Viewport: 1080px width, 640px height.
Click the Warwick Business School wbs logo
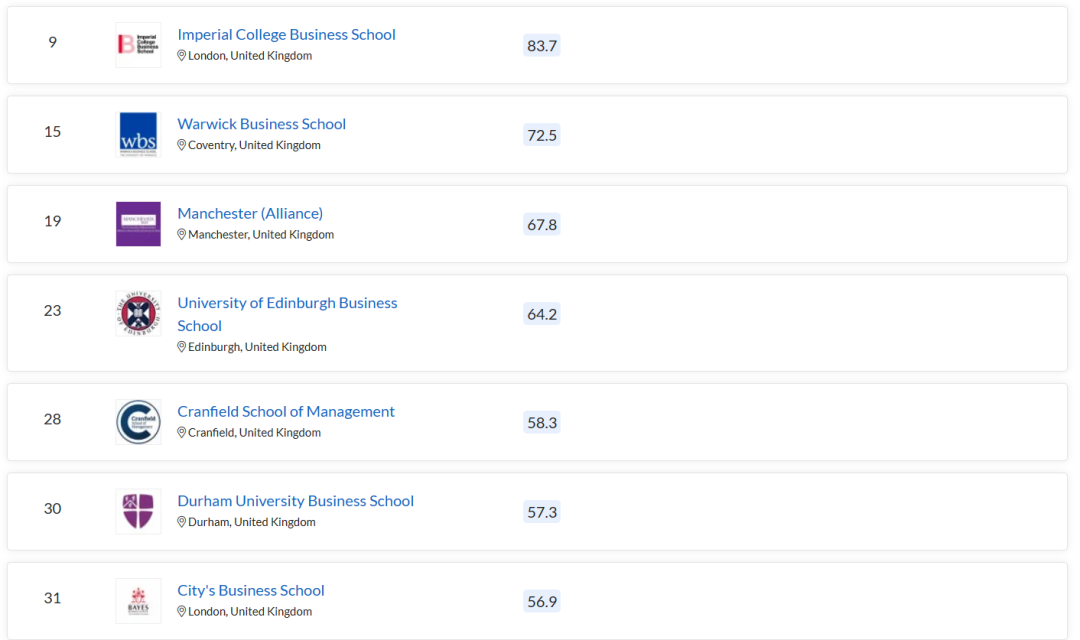138,134
